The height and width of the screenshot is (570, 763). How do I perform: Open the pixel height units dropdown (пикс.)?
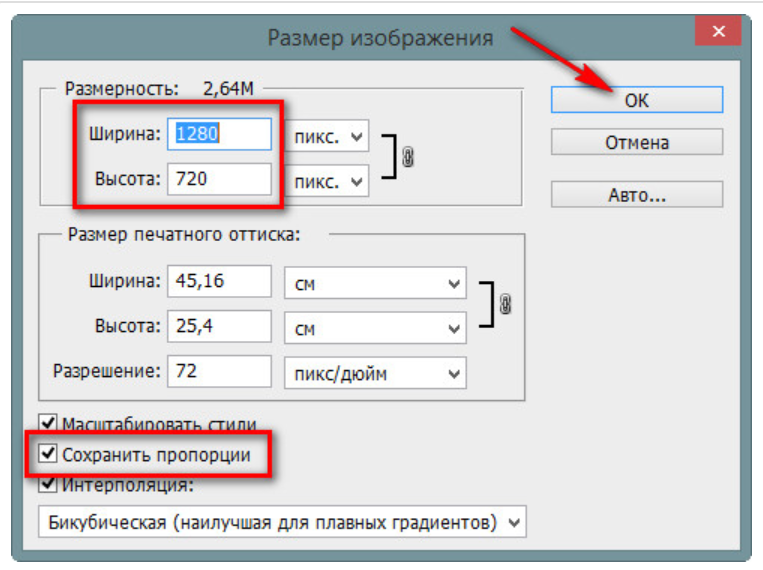[329, 180]
